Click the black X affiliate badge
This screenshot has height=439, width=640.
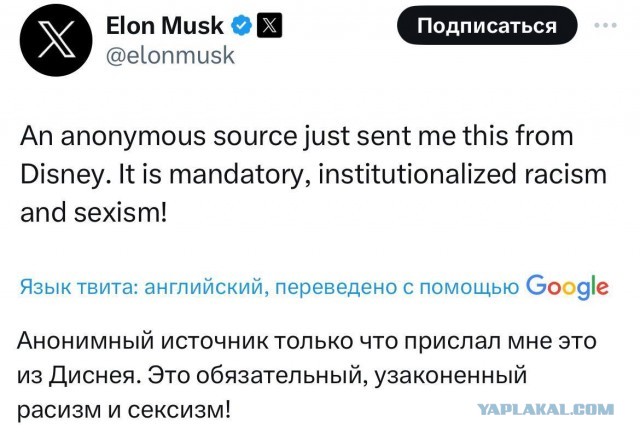[268, 25]
